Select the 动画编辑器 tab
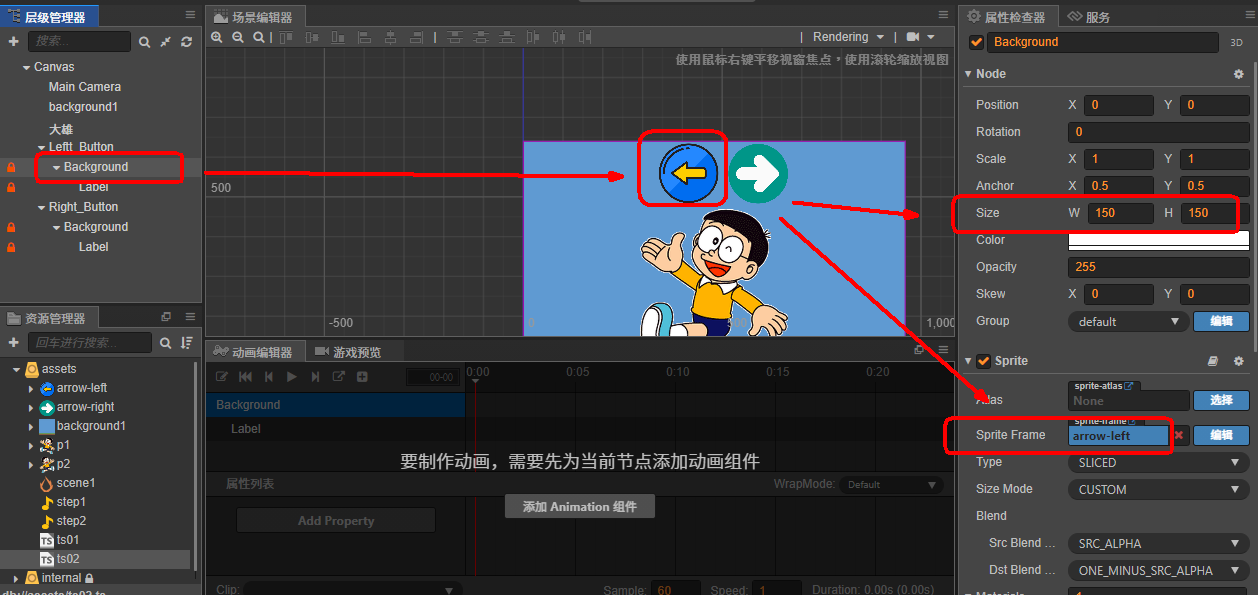The height and width of the screenshot is (595, 1258). (253, 352)
